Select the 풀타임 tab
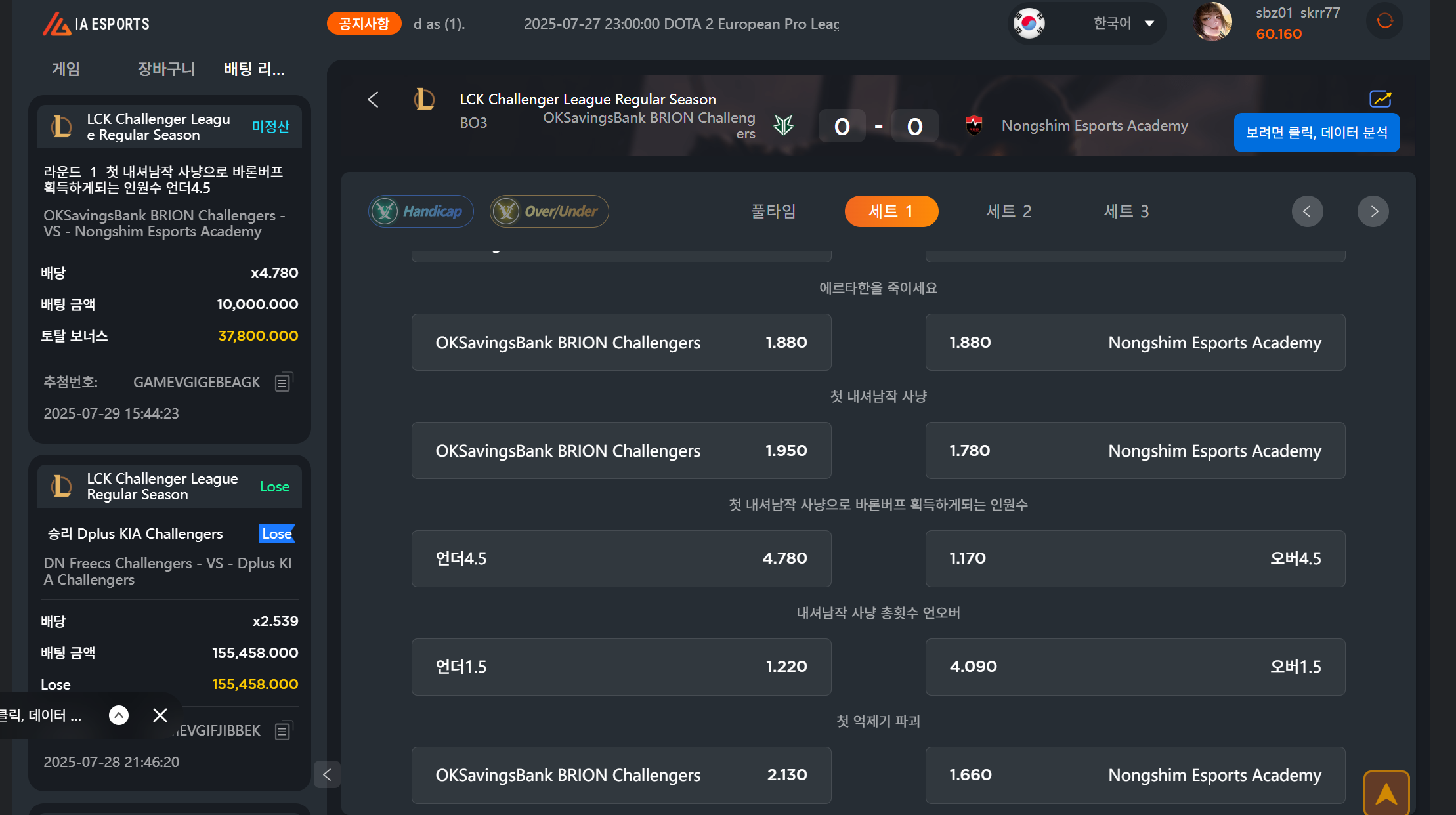Screen dimensions: 1456x815 click(773, 211)
